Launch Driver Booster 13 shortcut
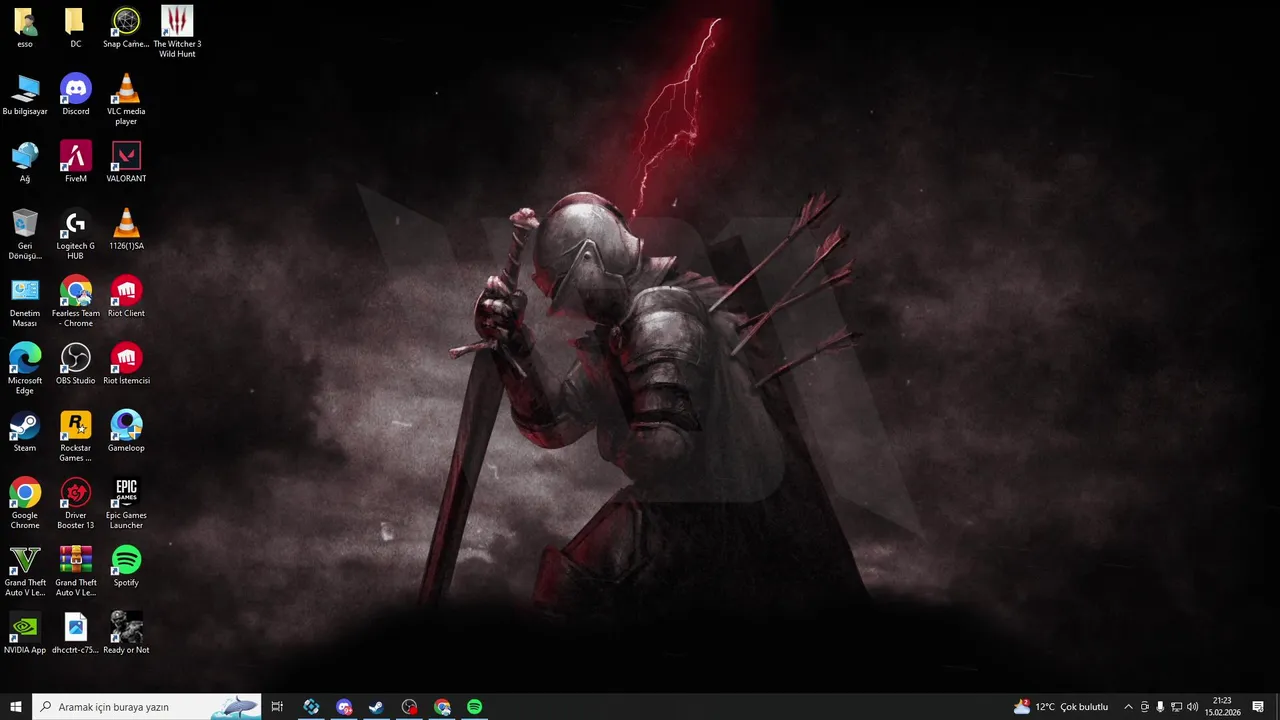The width and height of the screenshot is (1280, 720). coord(76,502)
